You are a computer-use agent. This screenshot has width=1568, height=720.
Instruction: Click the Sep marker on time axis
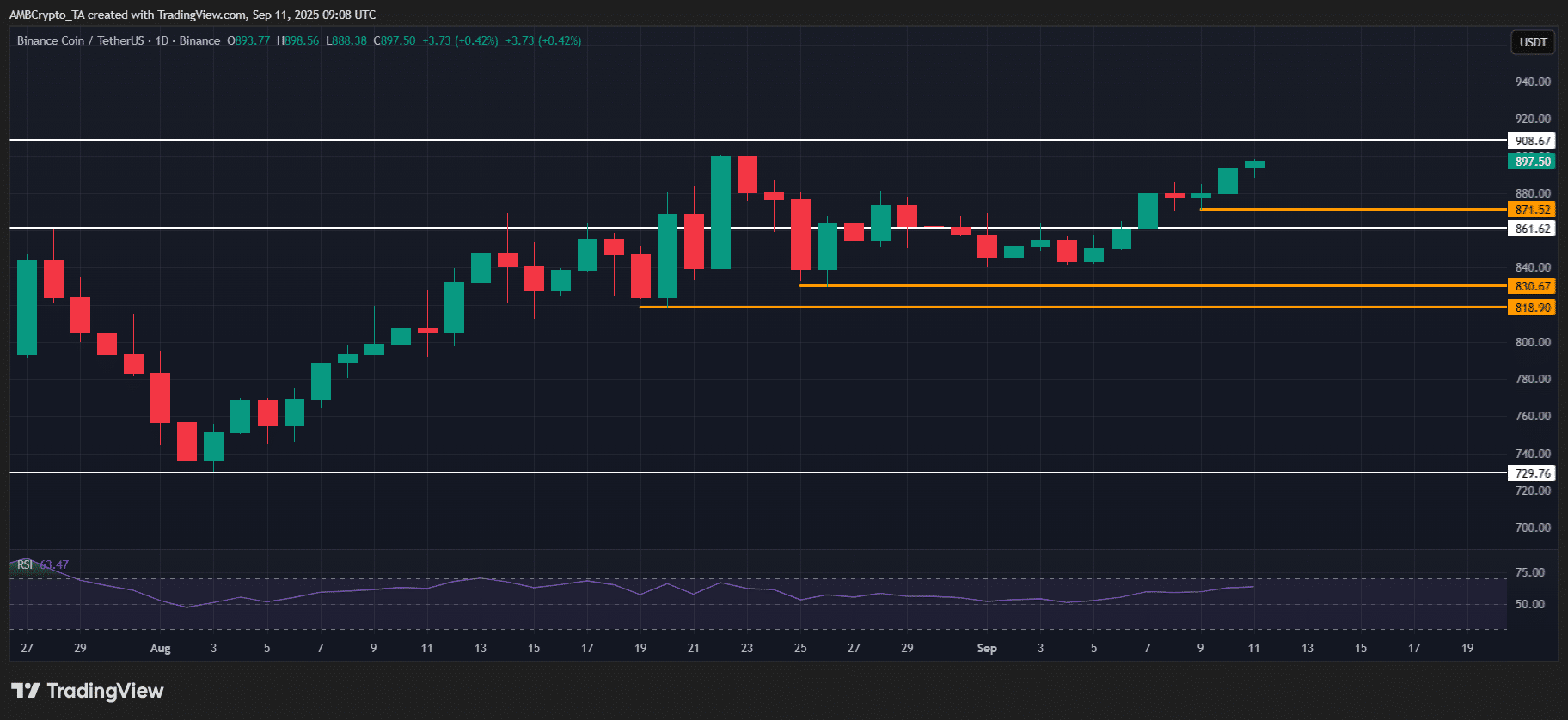point(987,648)
